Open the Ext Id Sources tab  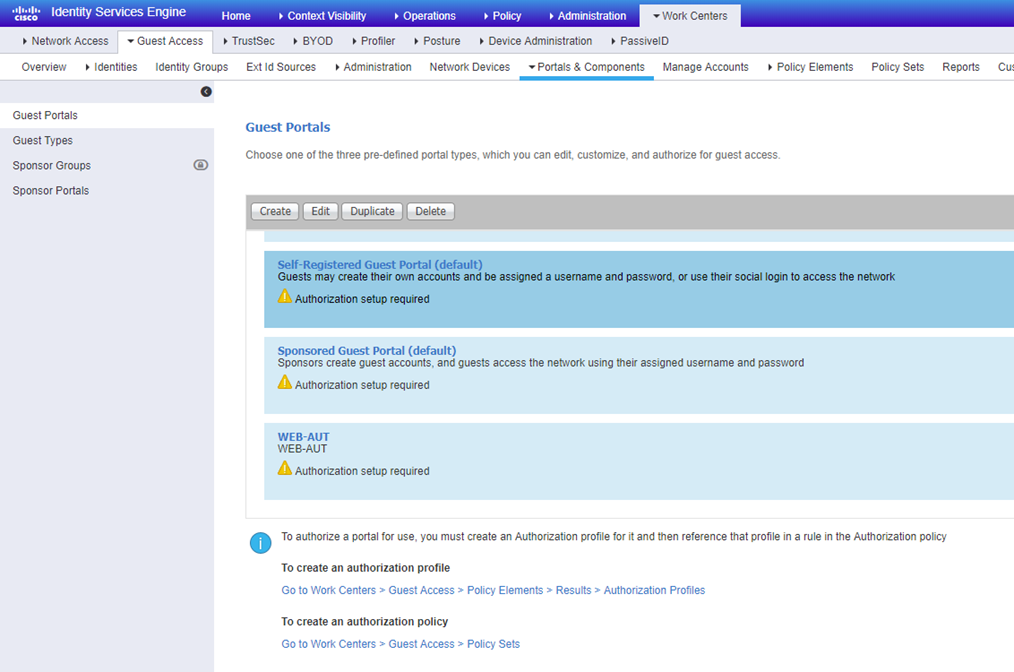coord(281,67)
